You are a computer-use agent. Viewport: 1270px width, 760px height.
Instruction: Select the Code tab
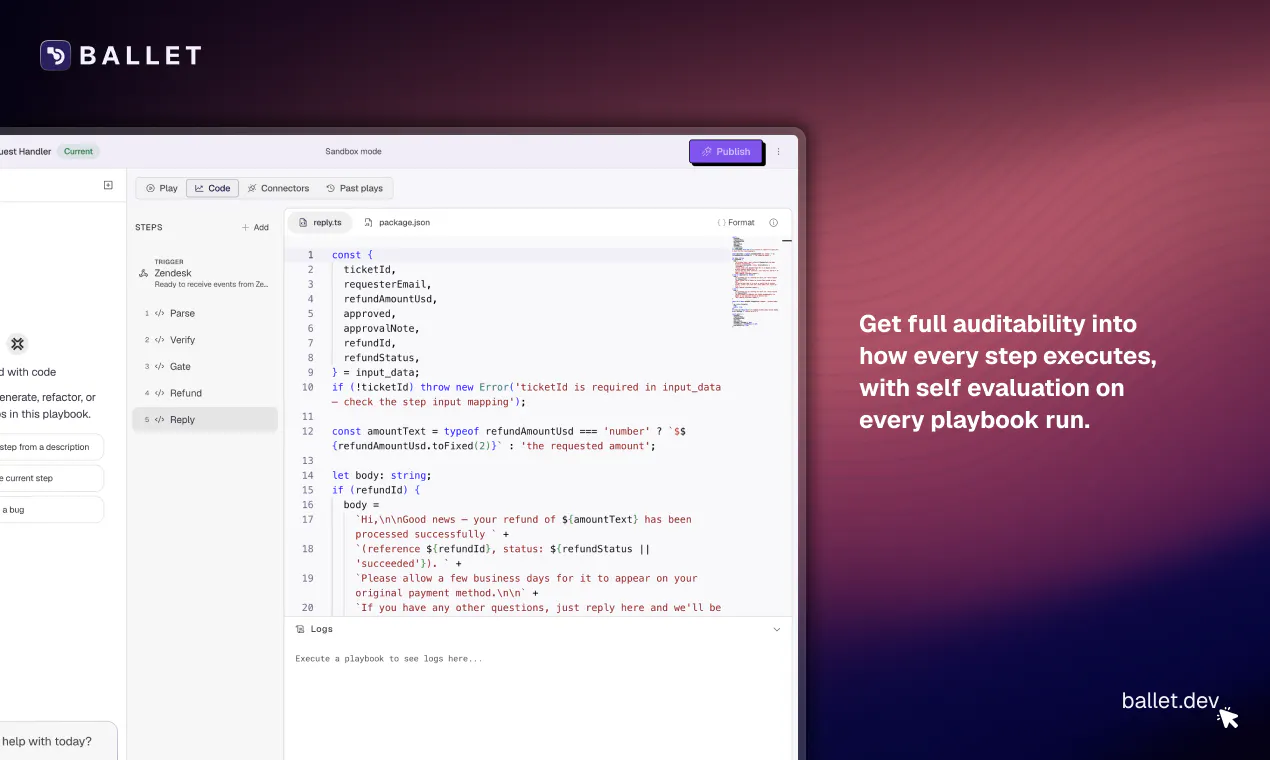point(212,188)
